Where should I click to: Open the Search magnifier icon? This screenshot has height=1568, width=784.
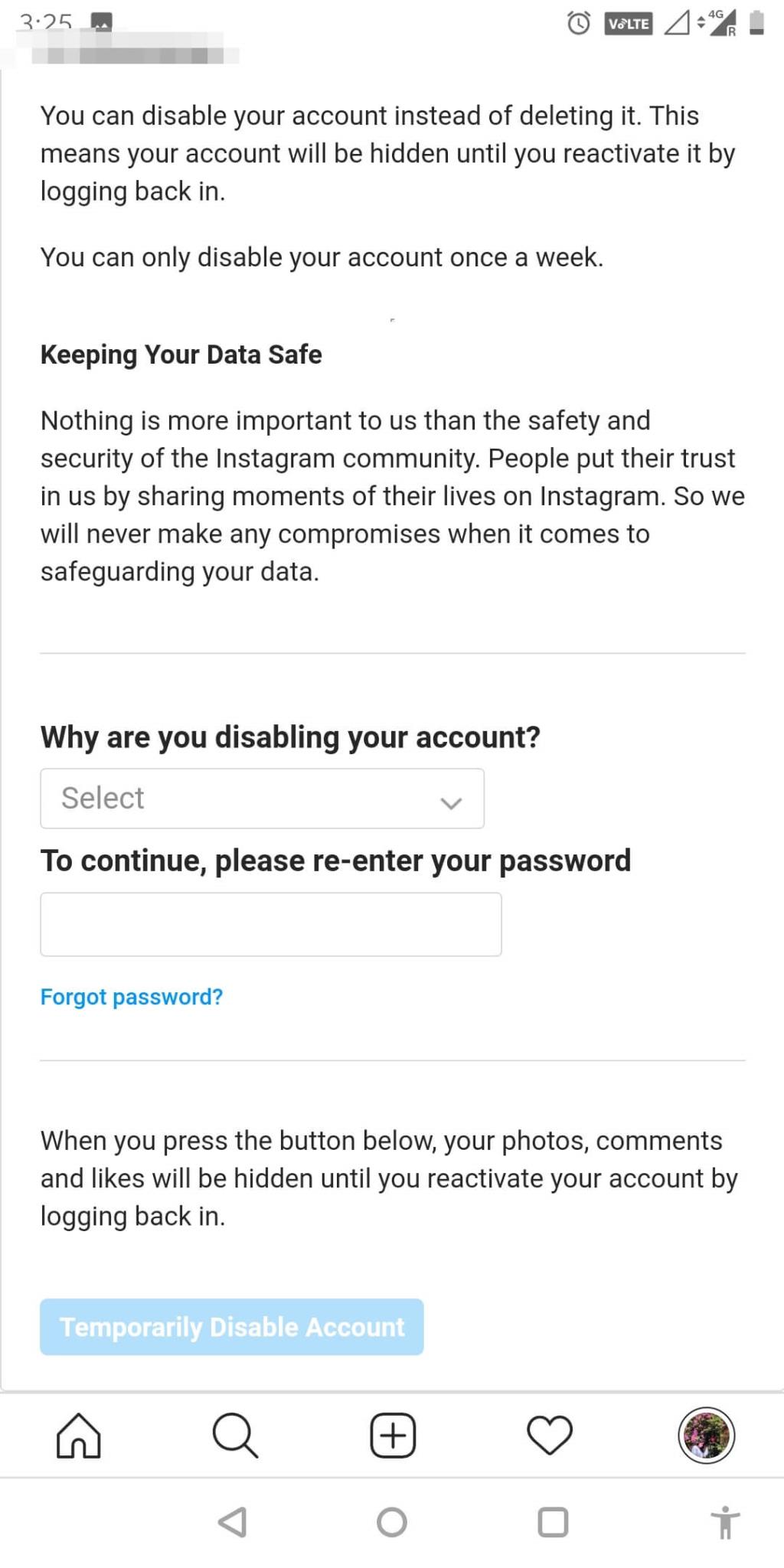coord(235,1435)
